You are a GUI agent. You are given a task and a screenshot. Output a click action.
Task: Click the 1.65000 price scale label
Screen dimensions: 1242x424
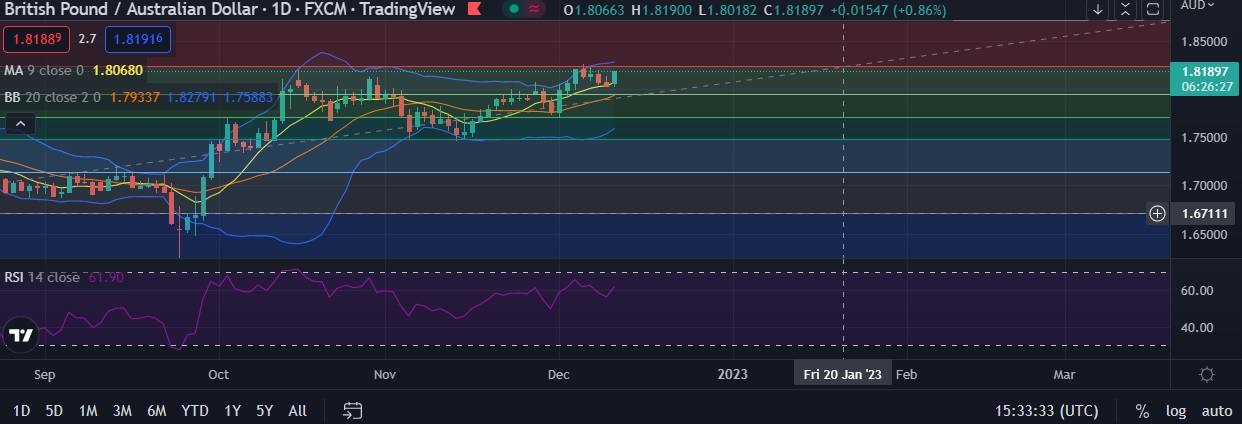click(1204, 234)
